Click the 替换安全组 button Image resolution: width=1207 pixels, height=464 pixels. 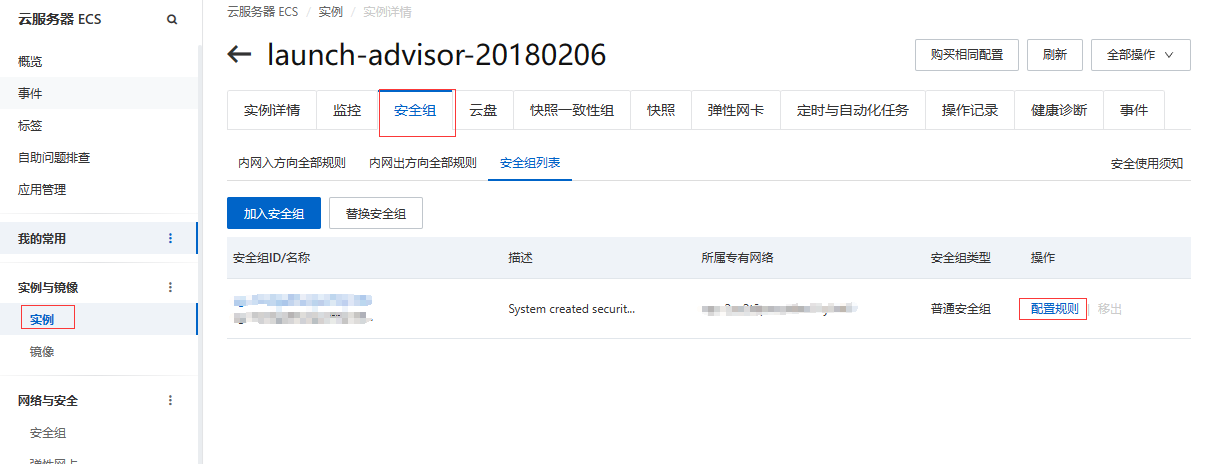[x=375, y=213]
